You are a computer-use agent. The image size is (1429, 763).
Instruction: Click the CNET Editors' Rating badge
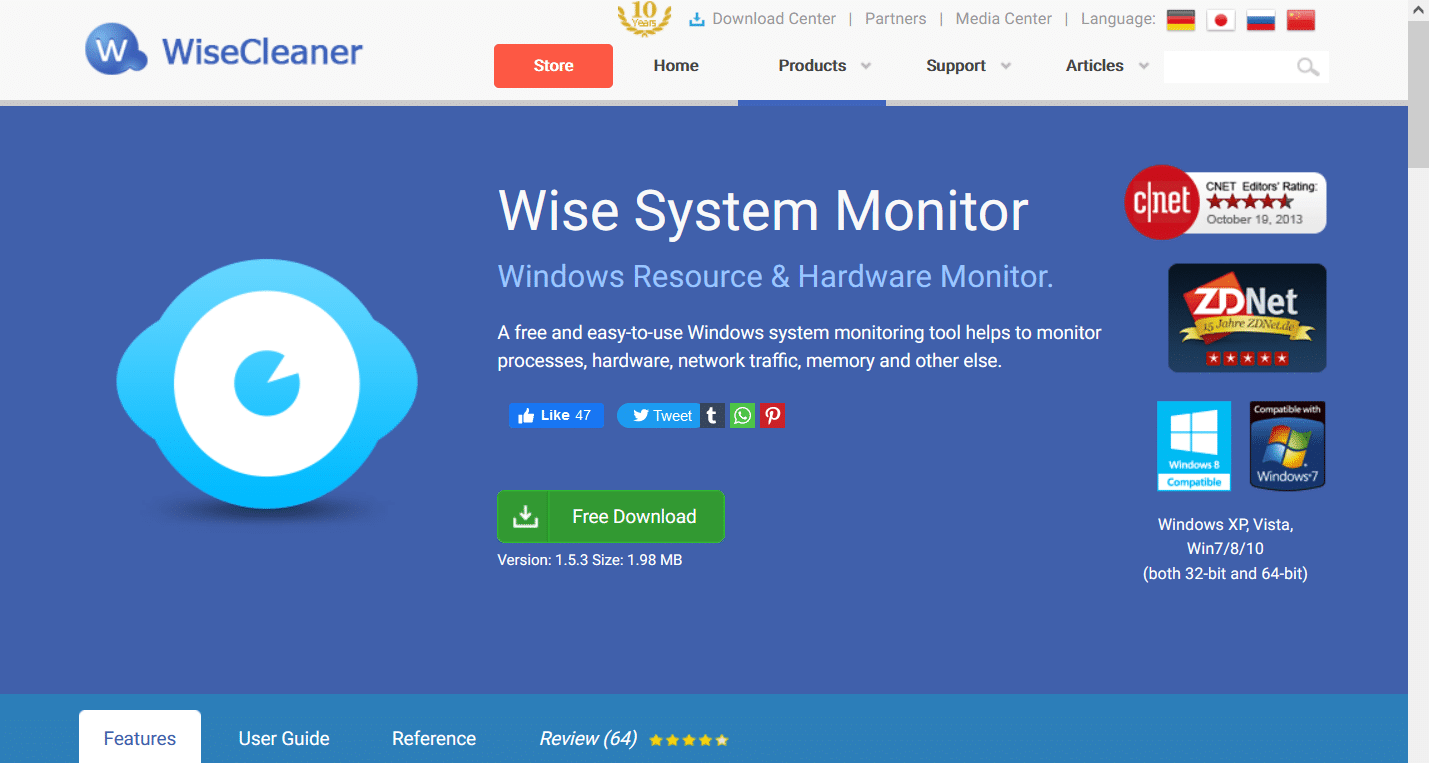[1225, 202]
